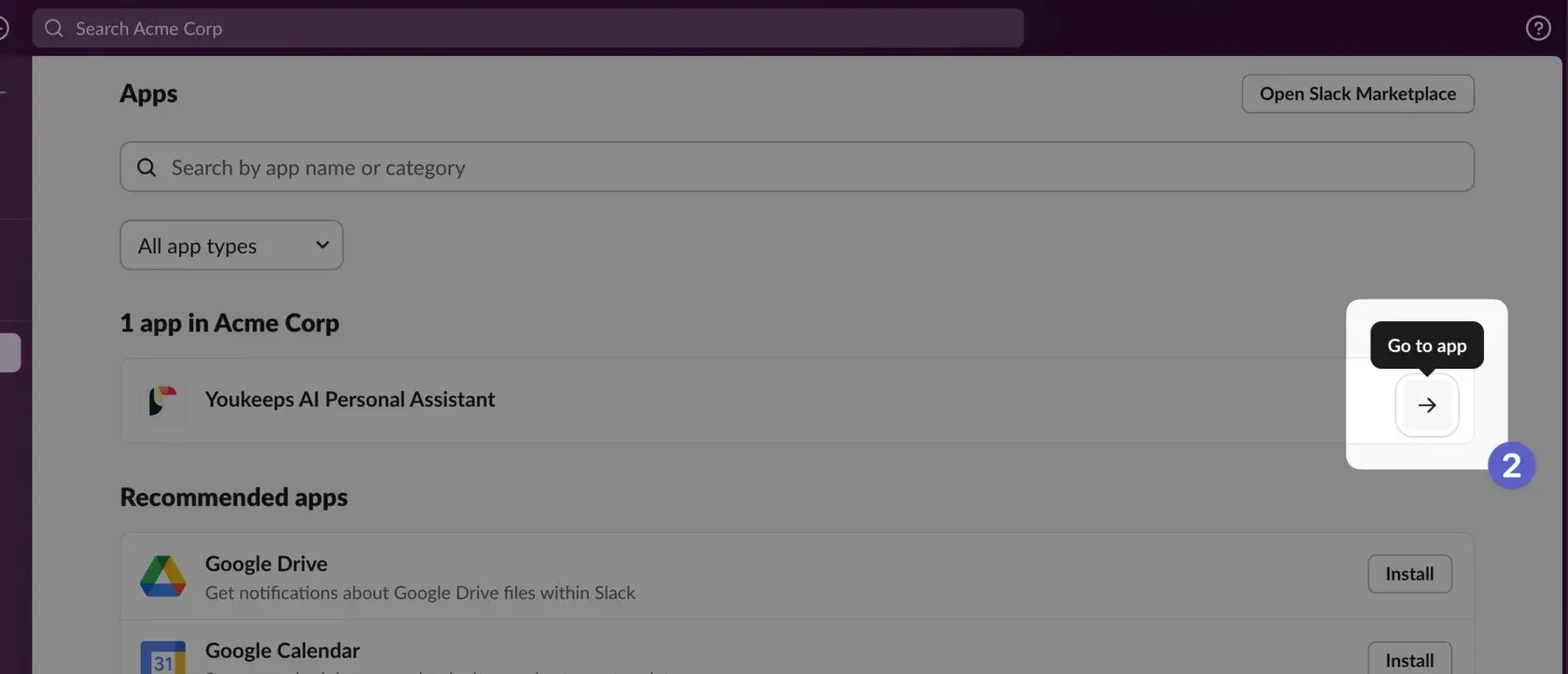
Task: Open Slack Marketplace
Action: point(1357,94)
